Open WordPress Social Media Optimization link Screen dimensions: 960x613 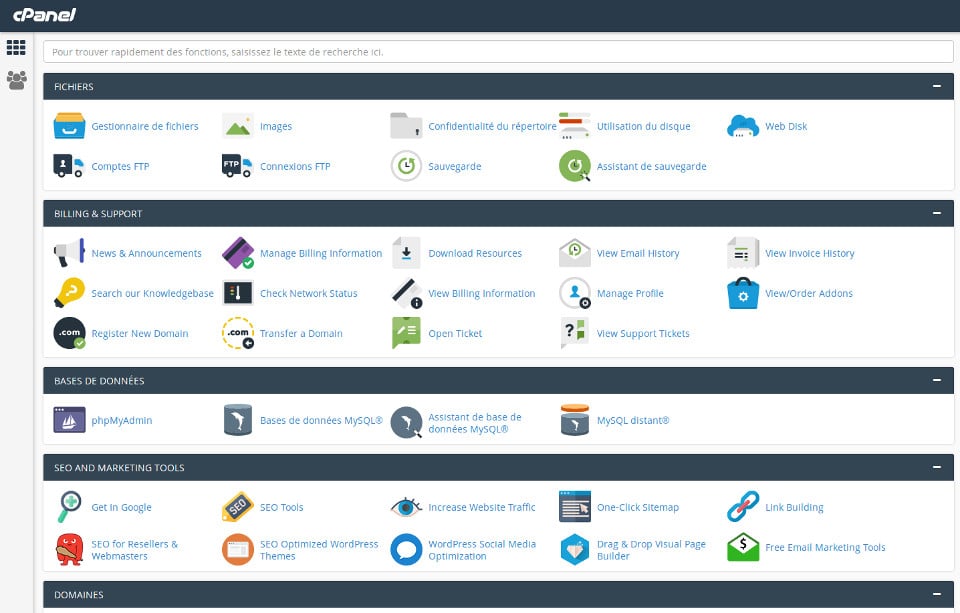(x=482, y=550)
